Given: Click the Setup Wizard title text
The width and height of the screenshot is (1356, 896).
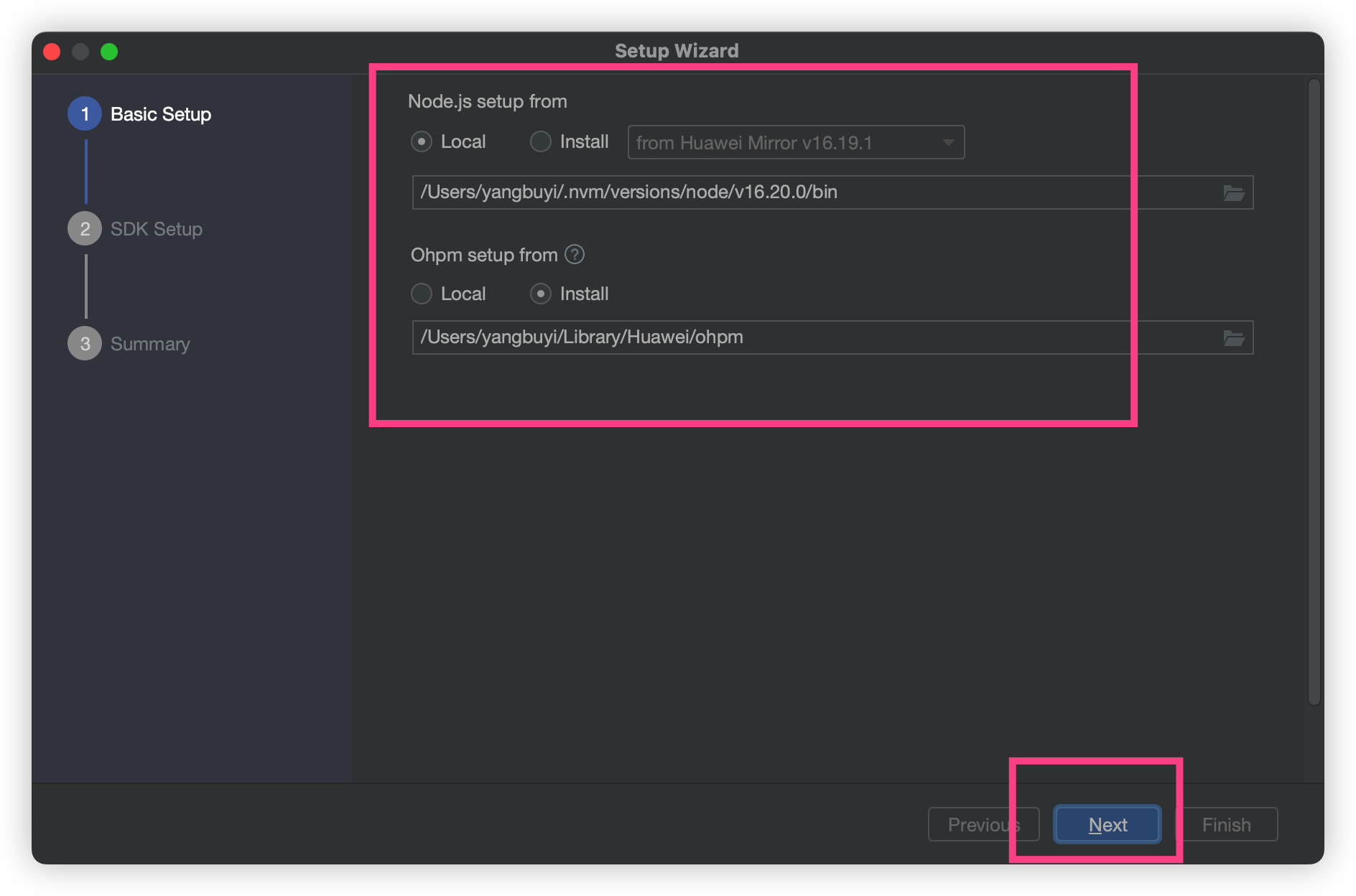Looking at the screenshot, I should [677, 51].
